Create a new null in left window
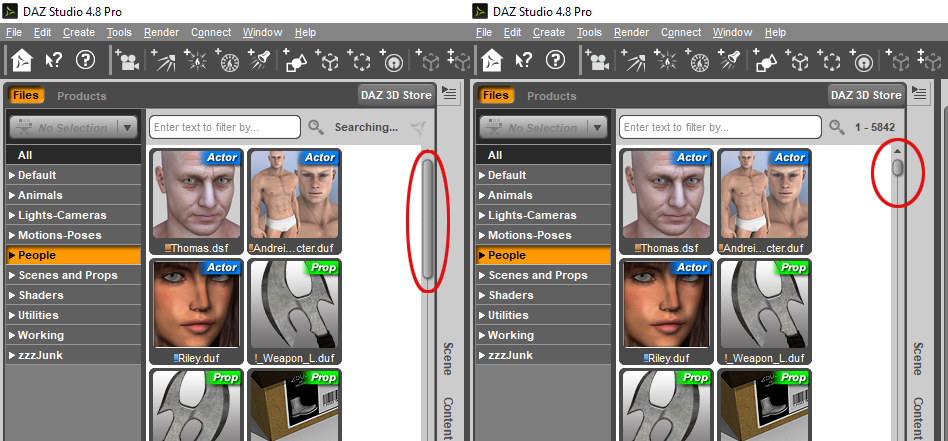Image resolution: width=948 pixels, height=441 pixels. pyautogui.click(x=329, y=59)
